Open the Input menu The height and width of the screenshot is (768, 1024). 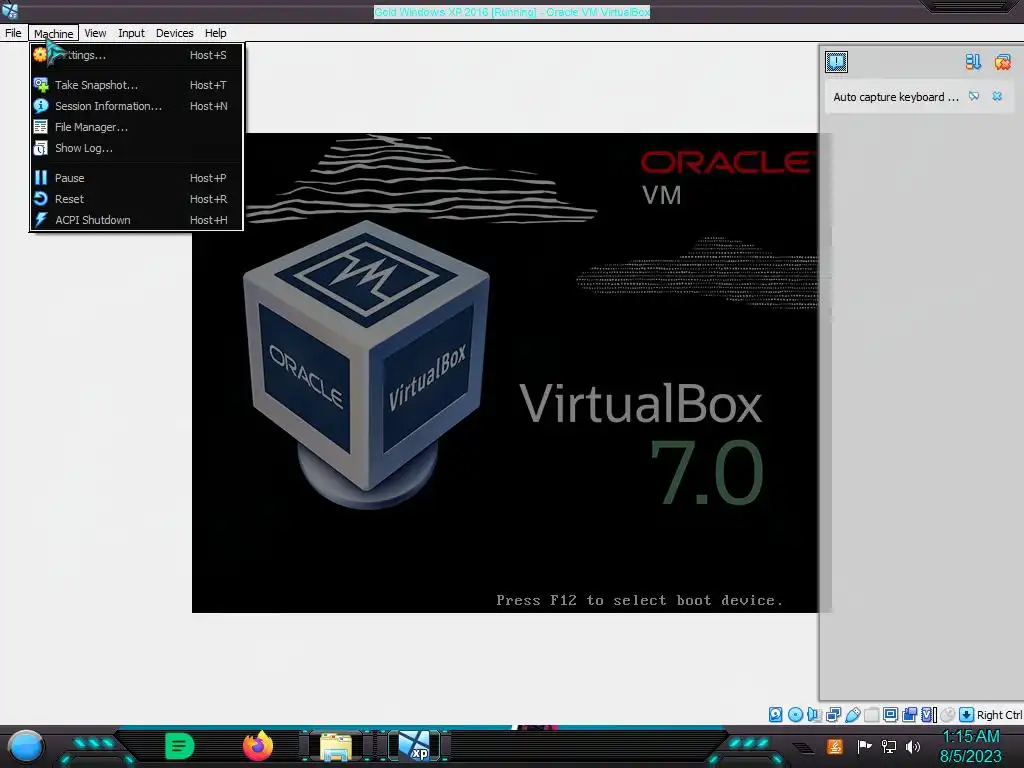pos(131,33)
